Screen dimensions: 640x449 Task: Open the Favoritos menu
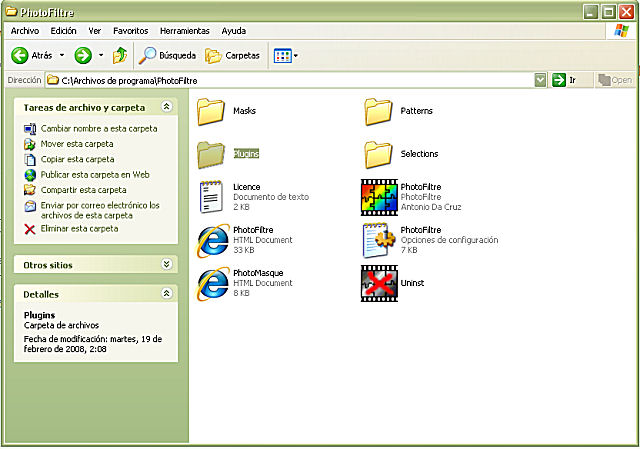(x=131, y=31)
